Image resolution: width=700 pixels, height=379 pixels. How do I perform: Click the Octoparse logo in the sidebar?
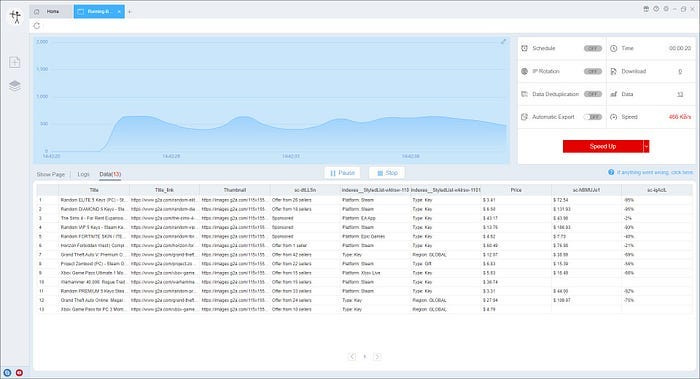tap(16, 17)
